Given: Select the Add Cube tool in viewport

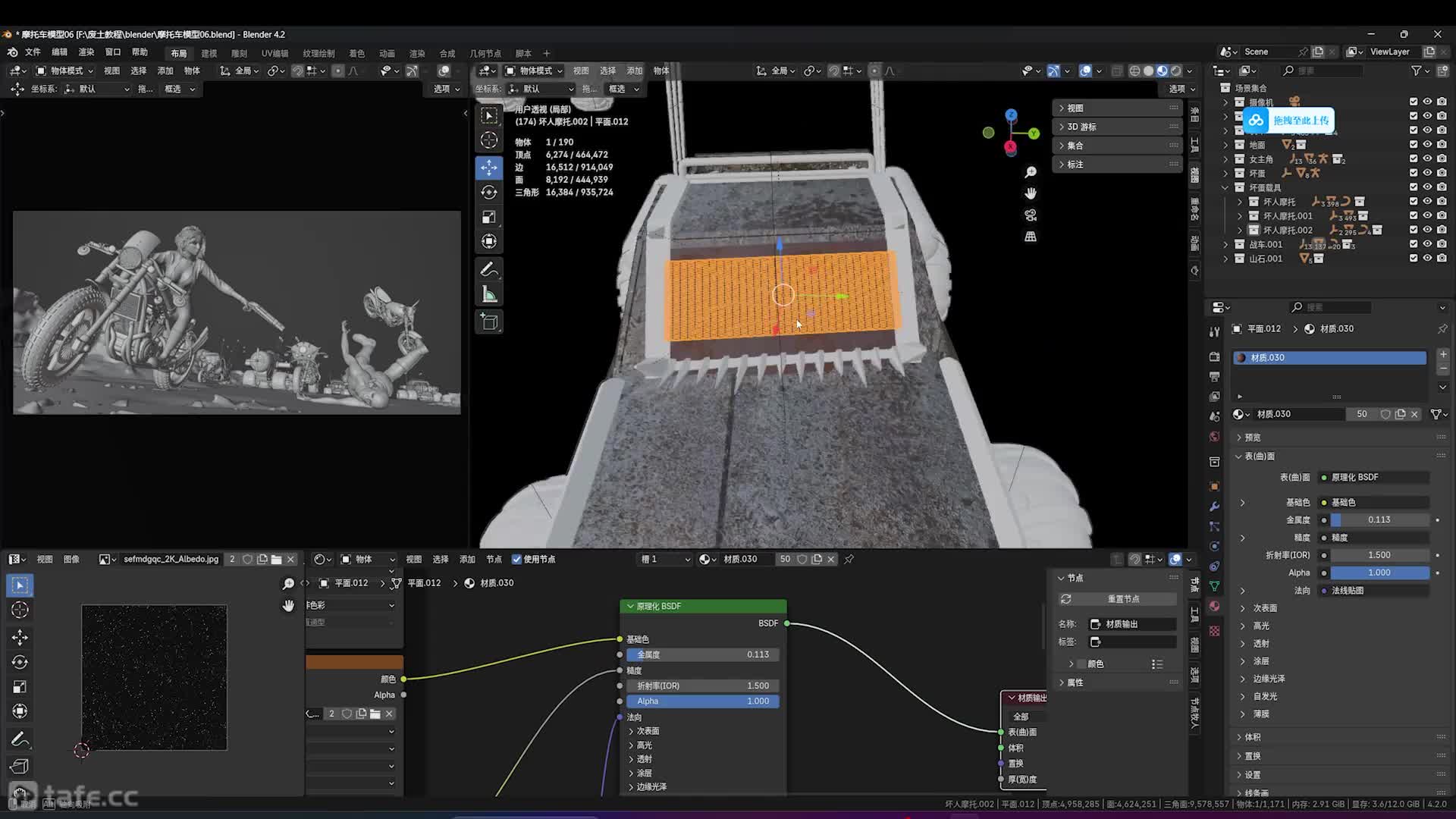Looking at the screenshot, I should coord(489,322).
